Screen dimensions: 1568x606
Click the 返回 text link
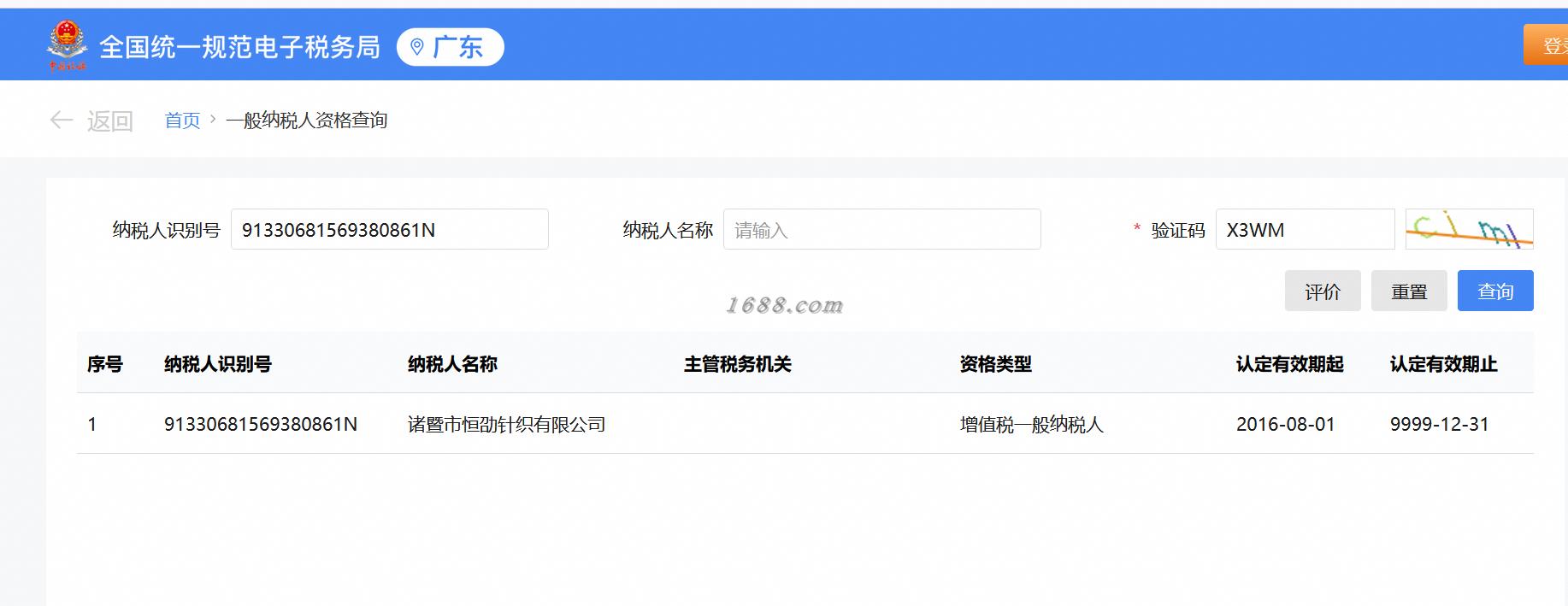click(x=110, y=121)
